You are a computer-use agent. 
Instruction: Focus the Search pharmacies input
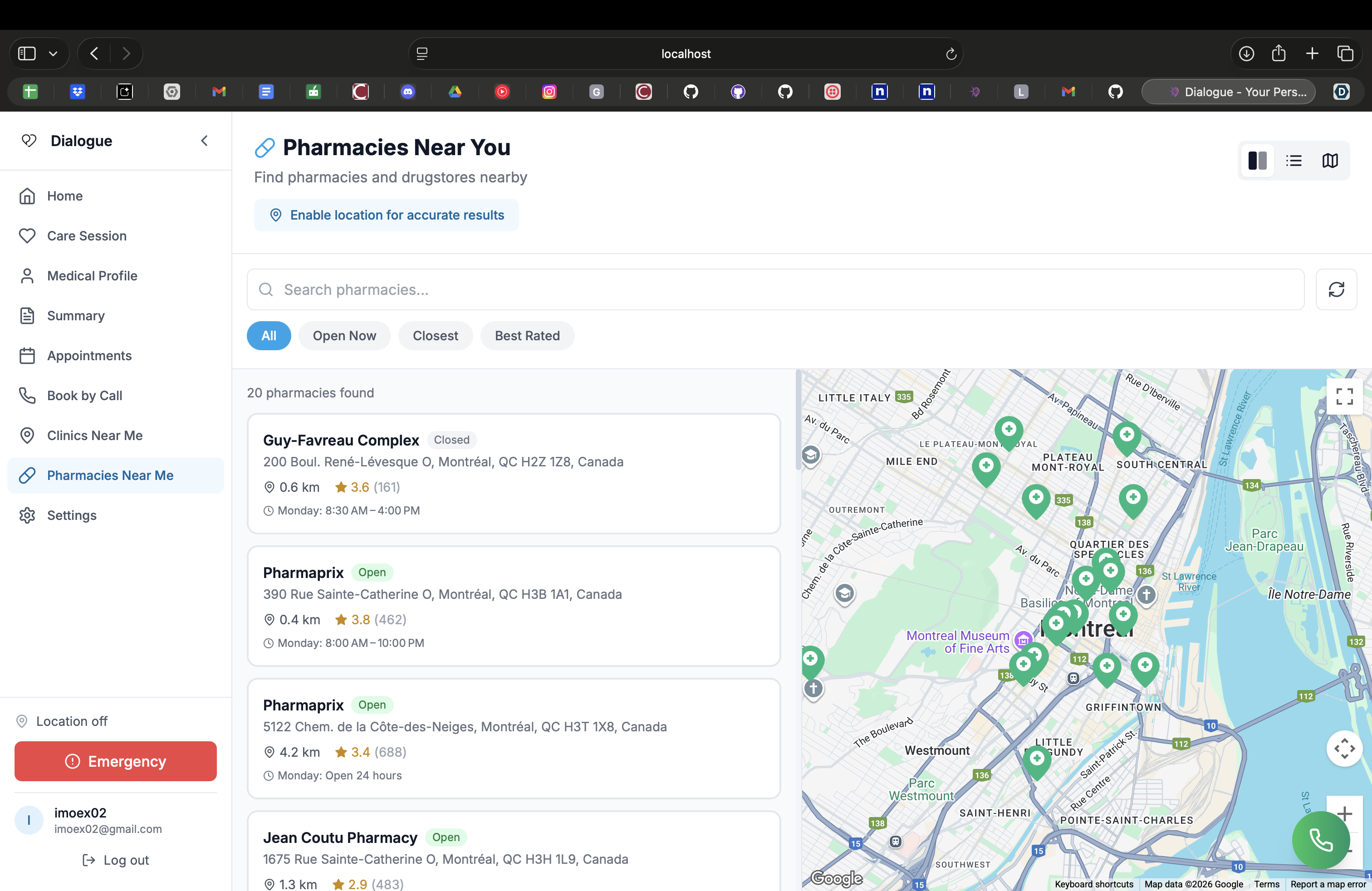tap(775, 289)
